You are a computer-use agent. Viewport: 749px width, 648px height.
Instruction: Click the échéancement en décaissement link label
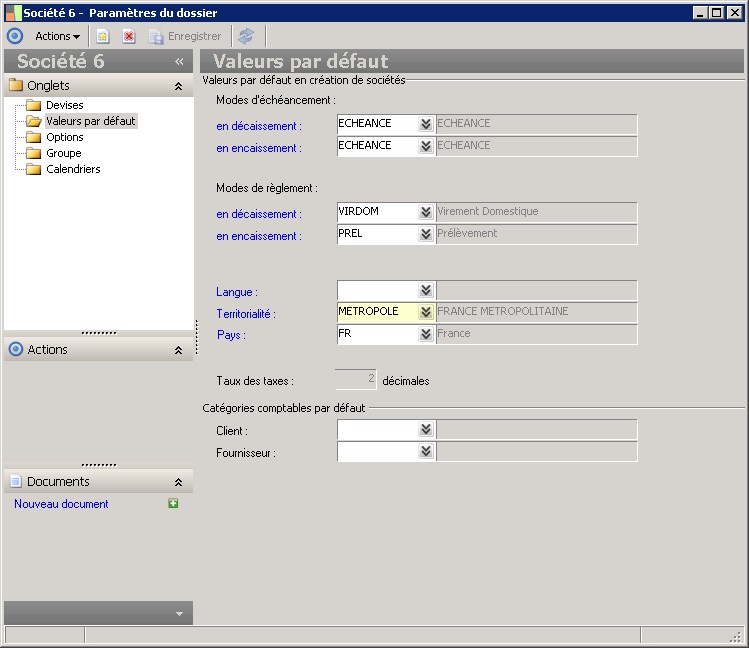(x=259, y=126)
